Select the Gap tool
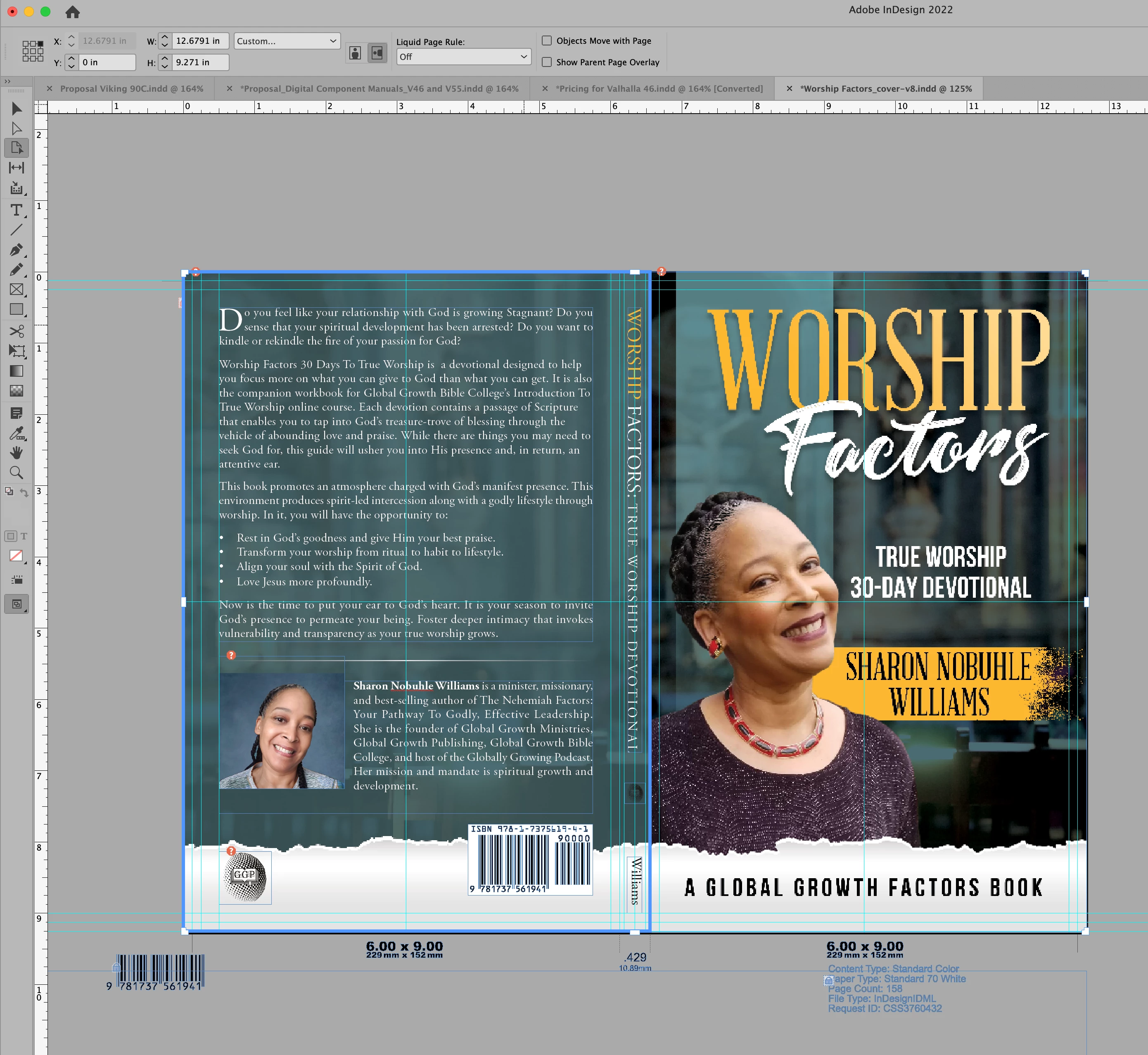Screen dimensions: 1148x1055 tap(17, 167)
